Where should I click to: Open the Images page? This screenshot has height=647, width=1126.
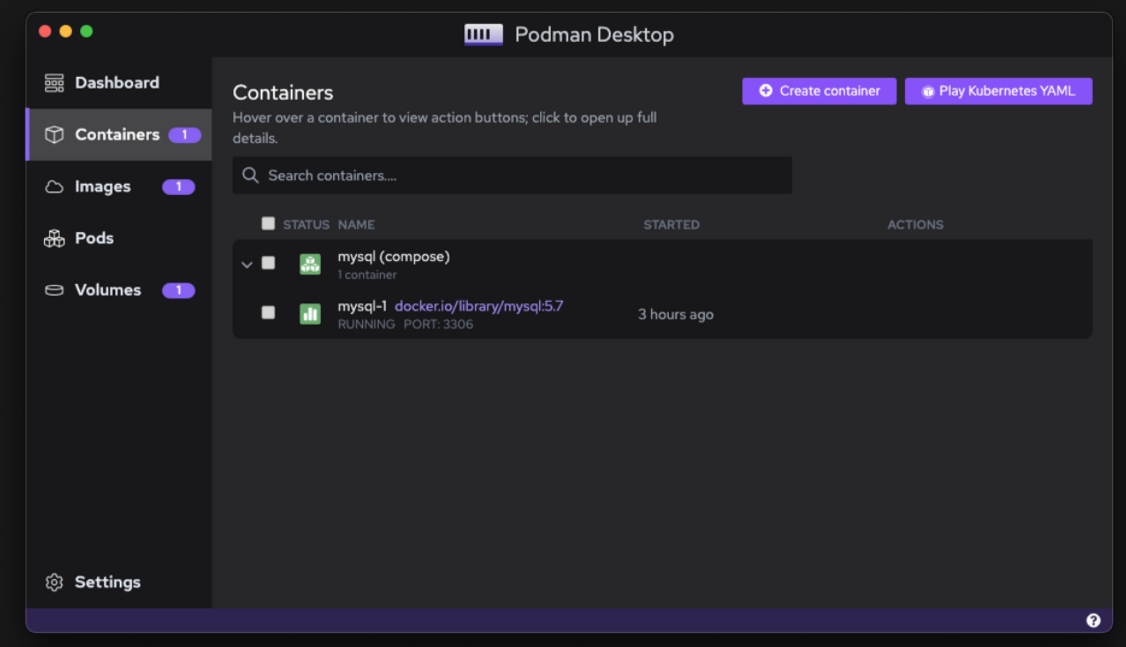(x=118, y=187)
